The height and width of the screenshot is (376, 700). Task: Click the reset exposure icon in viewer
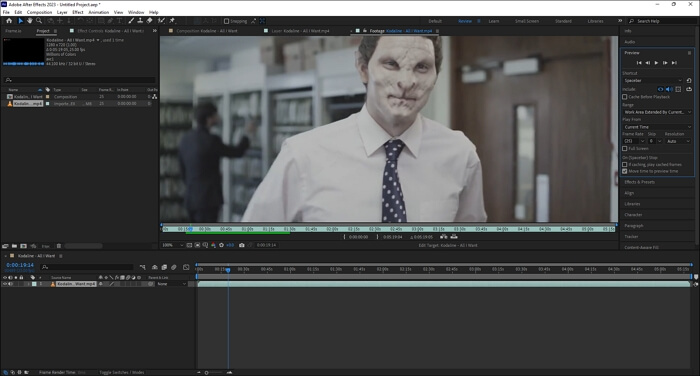click(x=221, y=245)
